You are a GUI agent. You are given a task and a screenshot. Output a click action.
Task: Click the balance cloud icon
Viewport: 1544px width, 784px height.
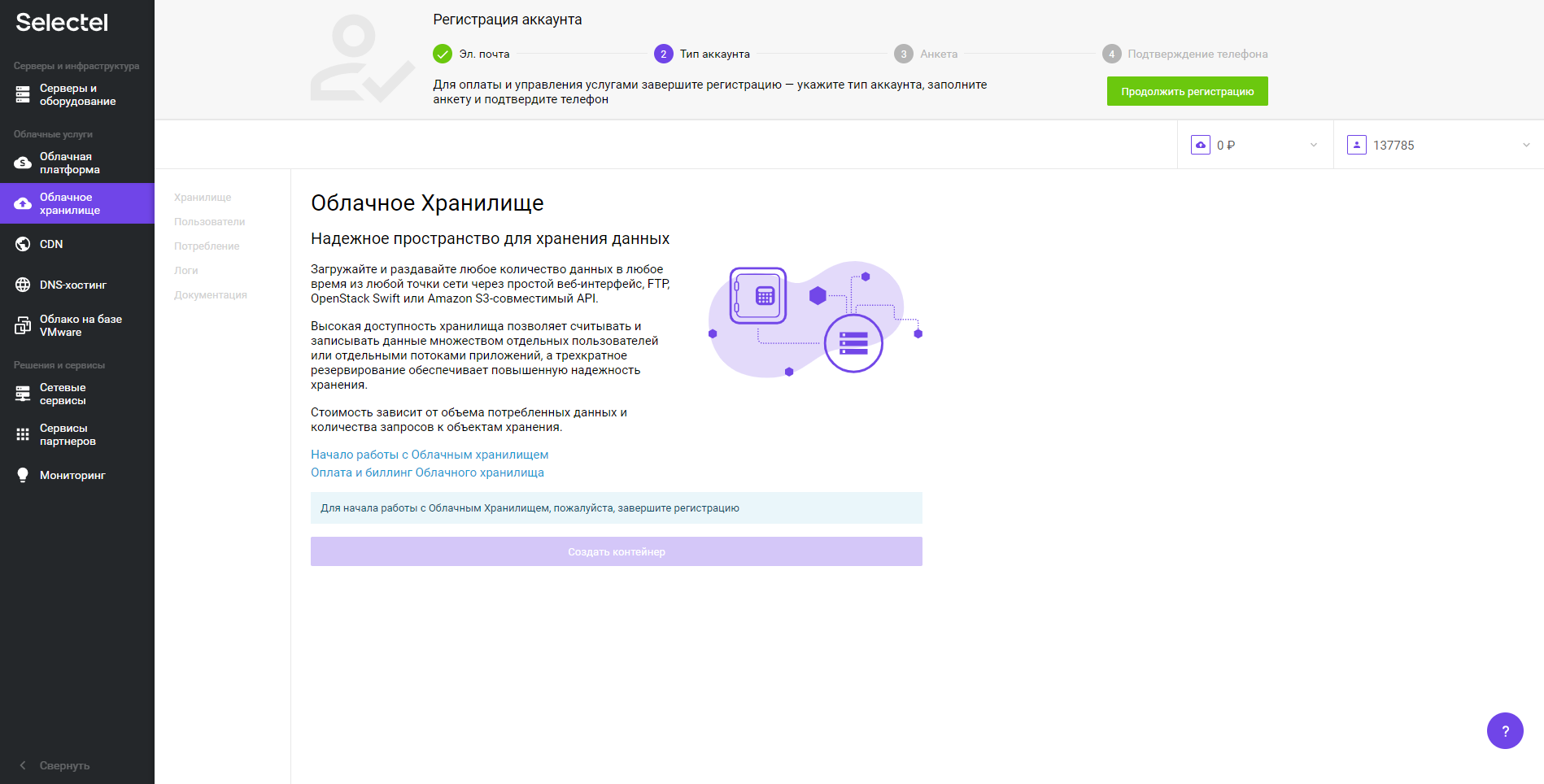click(x=1201, y=145)
